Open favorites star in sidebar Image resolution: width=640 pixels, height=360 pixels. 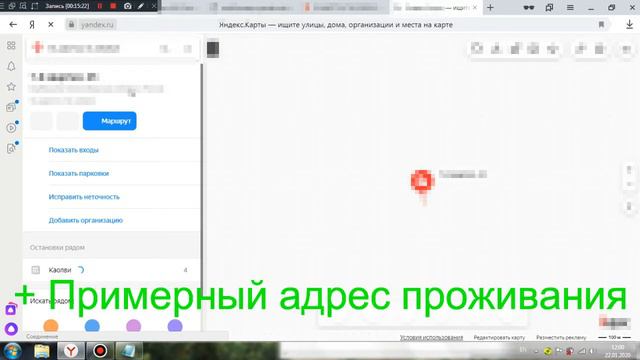point(11,87)
